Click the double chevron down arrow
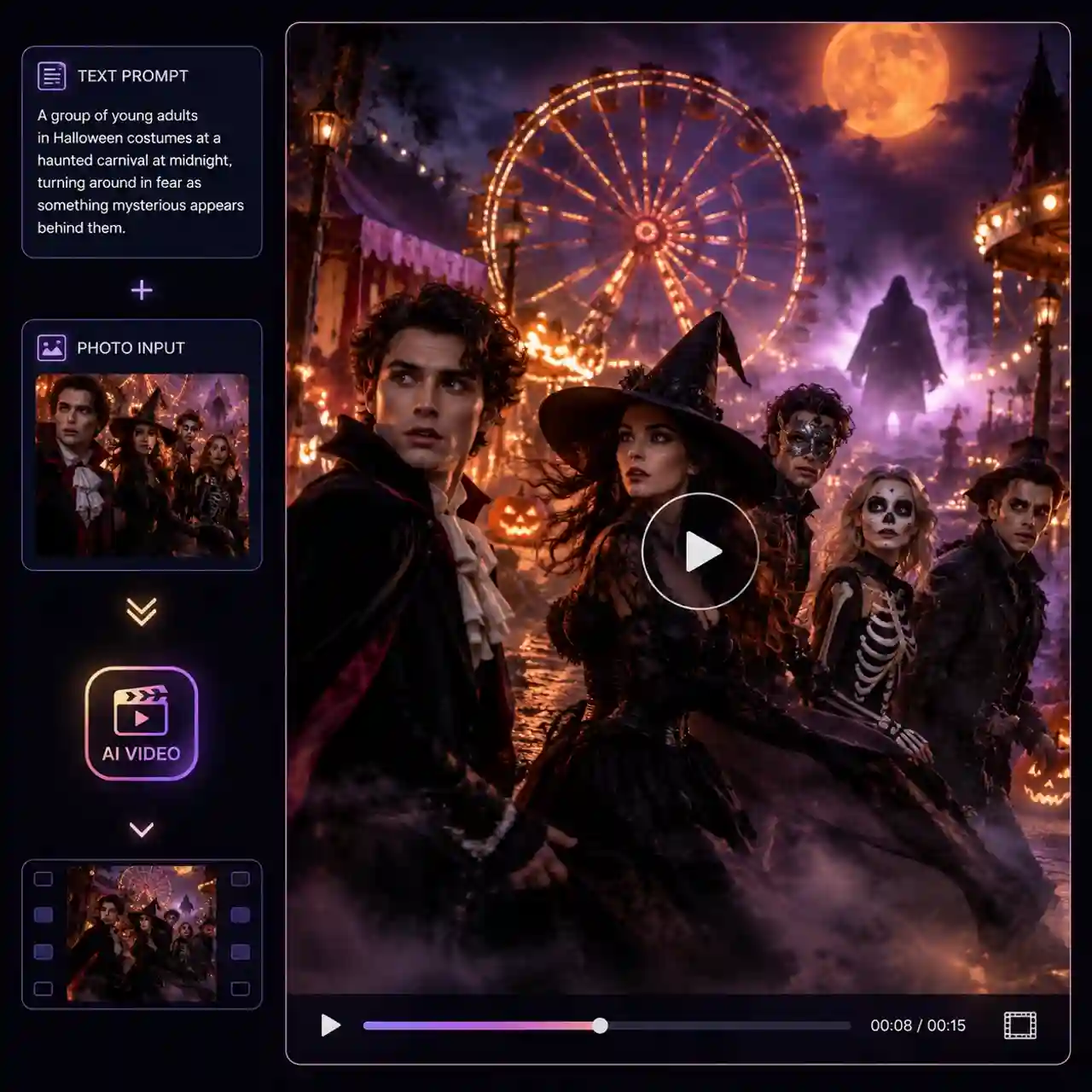 [142, 611]
